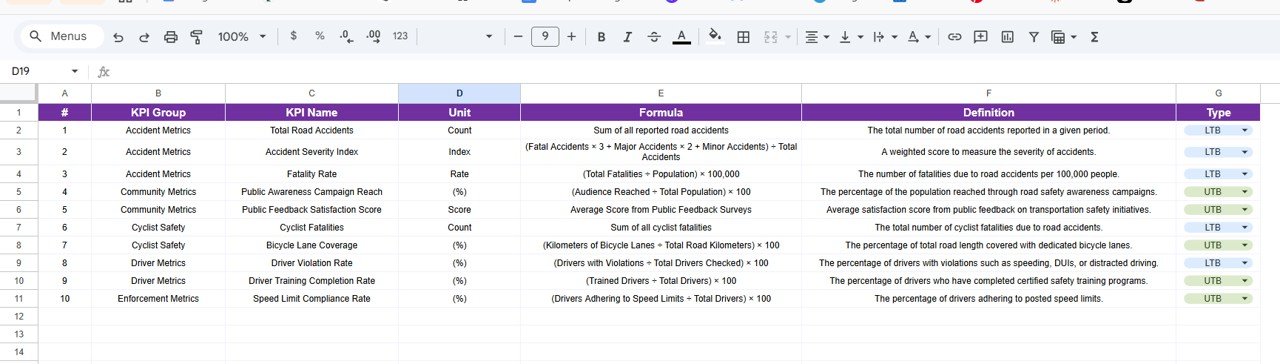
Task: Select the Cyclist Fatalities cell
Action: pos(312,227)
